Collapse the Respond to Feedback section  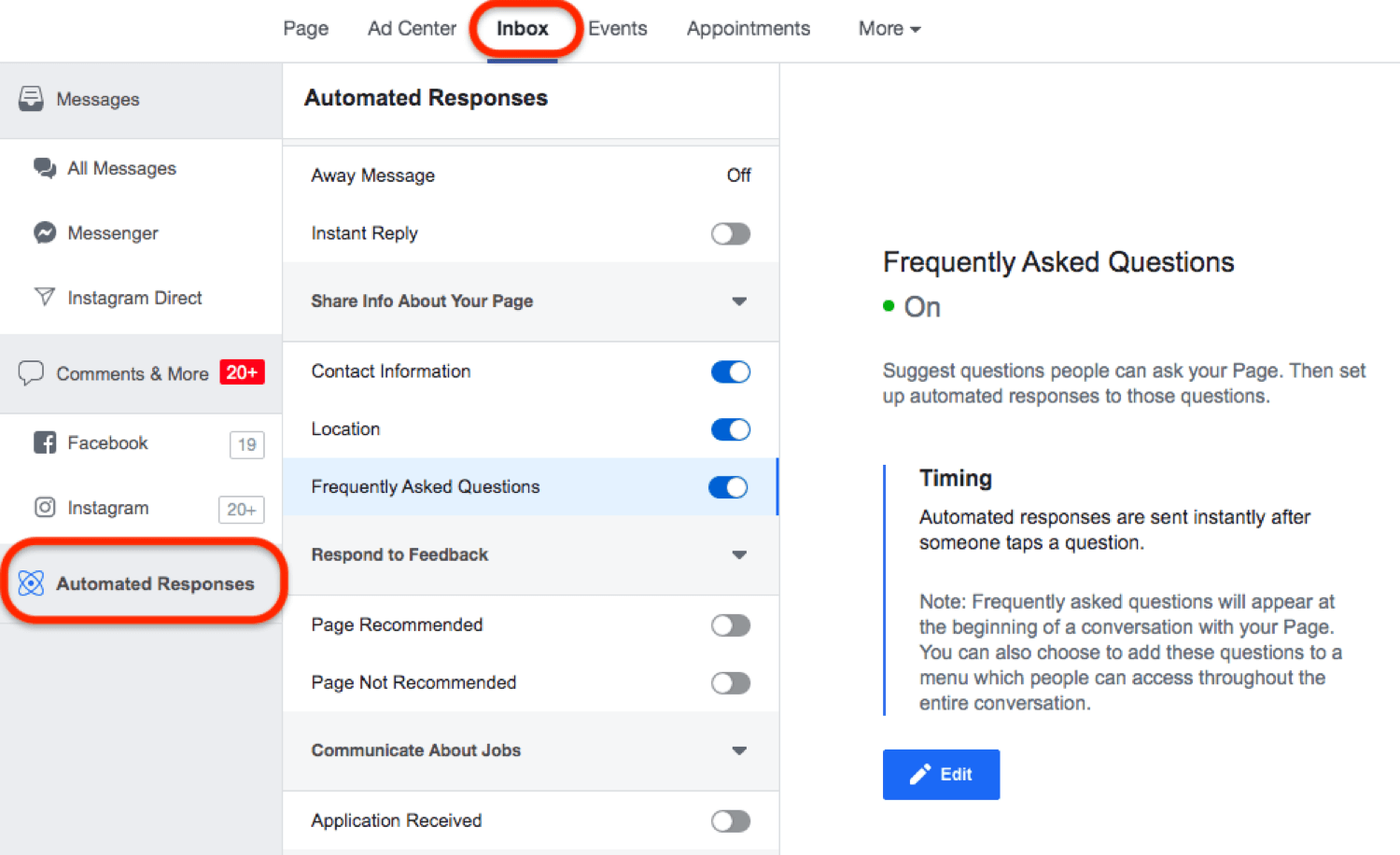(739, 555)
